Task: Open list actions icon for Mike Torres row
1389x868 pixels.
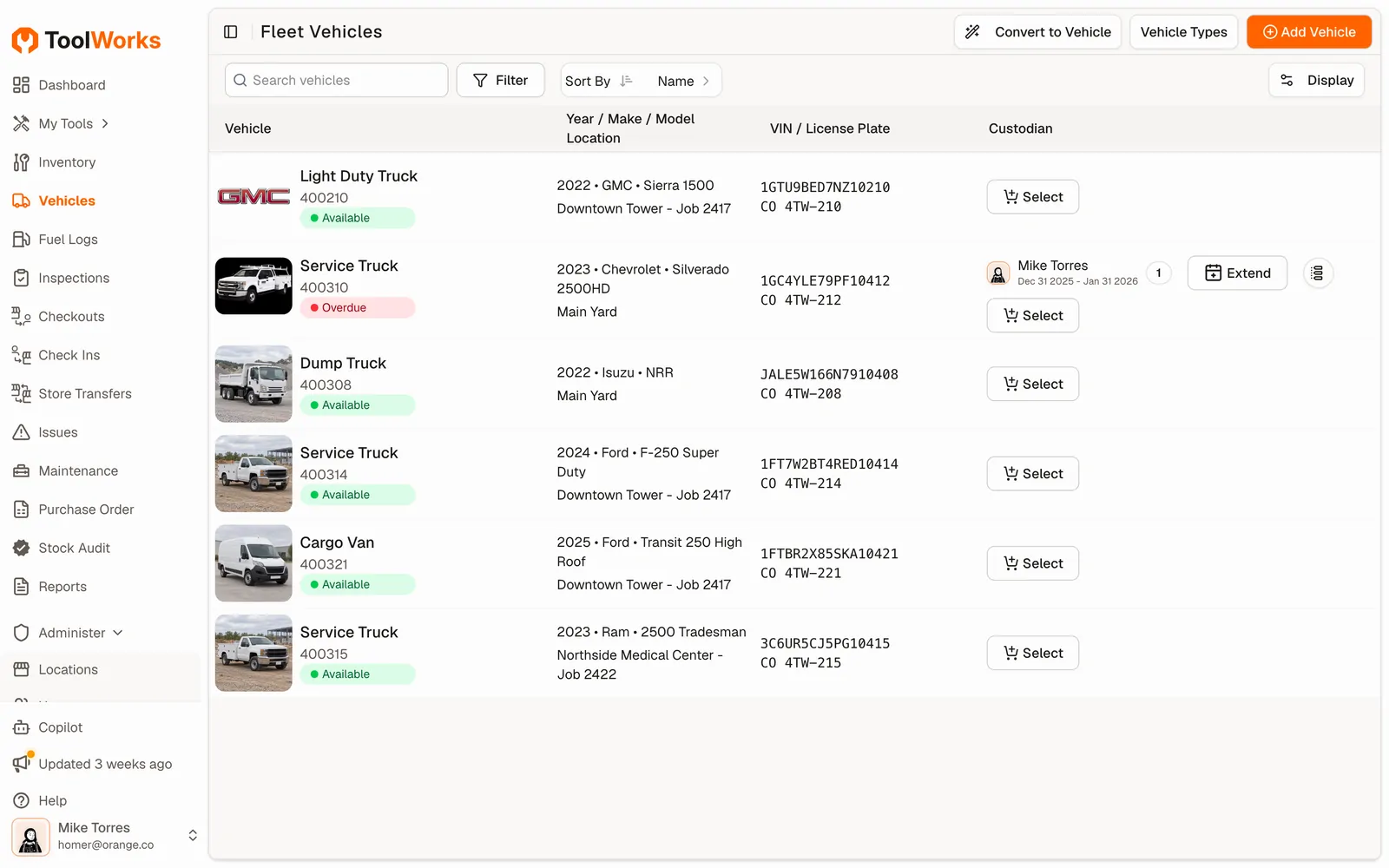Action: (1317, 273)
